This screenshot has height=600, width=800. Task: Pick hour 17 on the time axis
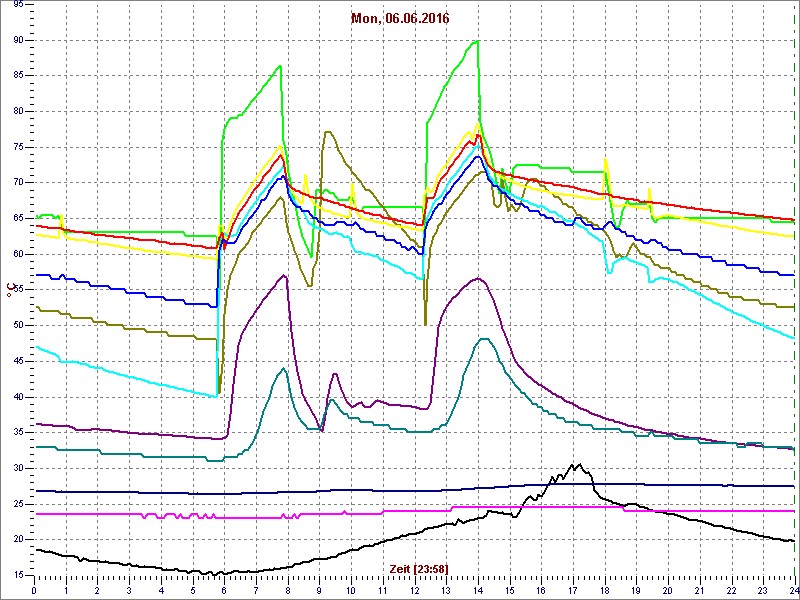572,589
